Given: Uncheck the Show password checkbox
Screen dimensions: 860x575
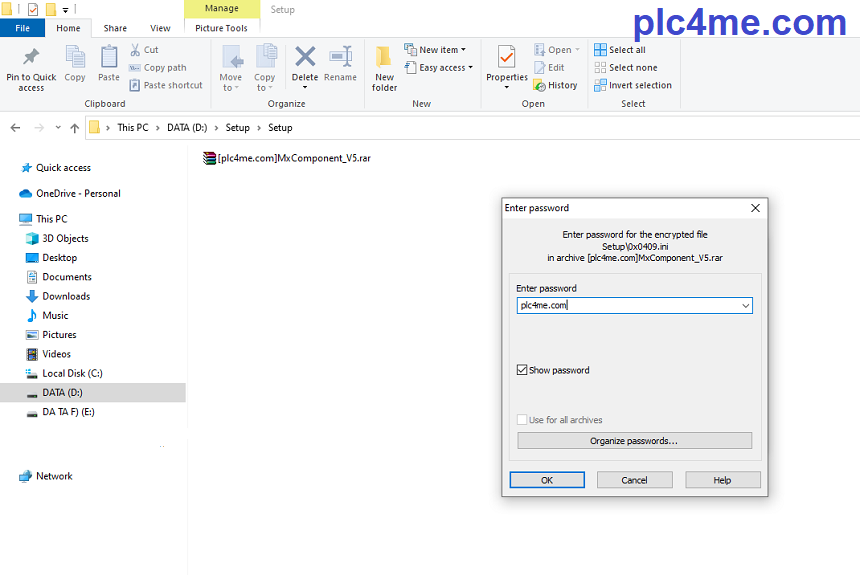Looking at the screenshot, I should (x=522, y=370).
